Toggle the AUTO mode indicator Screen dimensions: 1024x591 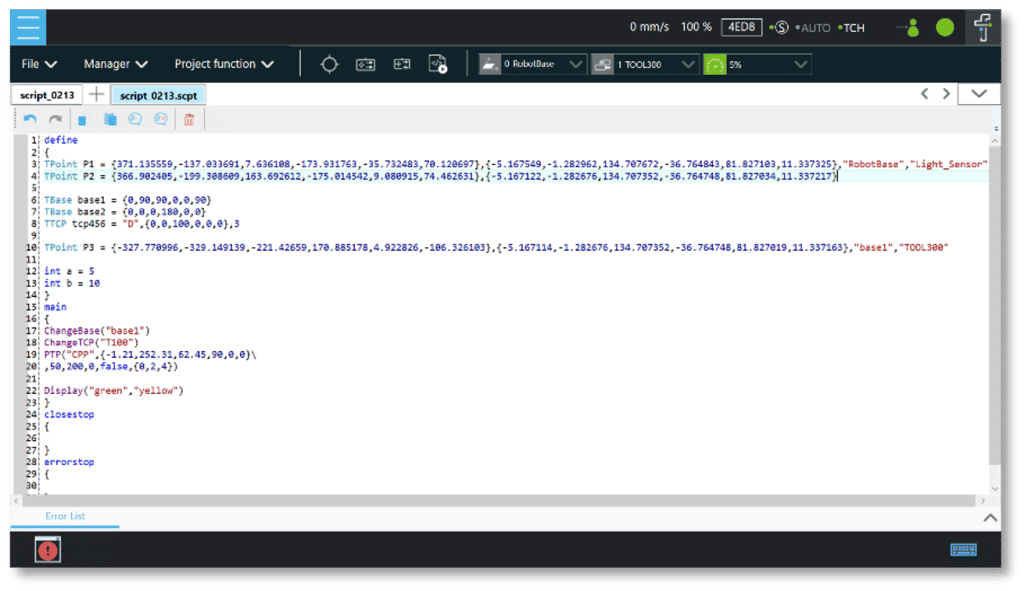point(814,28)
